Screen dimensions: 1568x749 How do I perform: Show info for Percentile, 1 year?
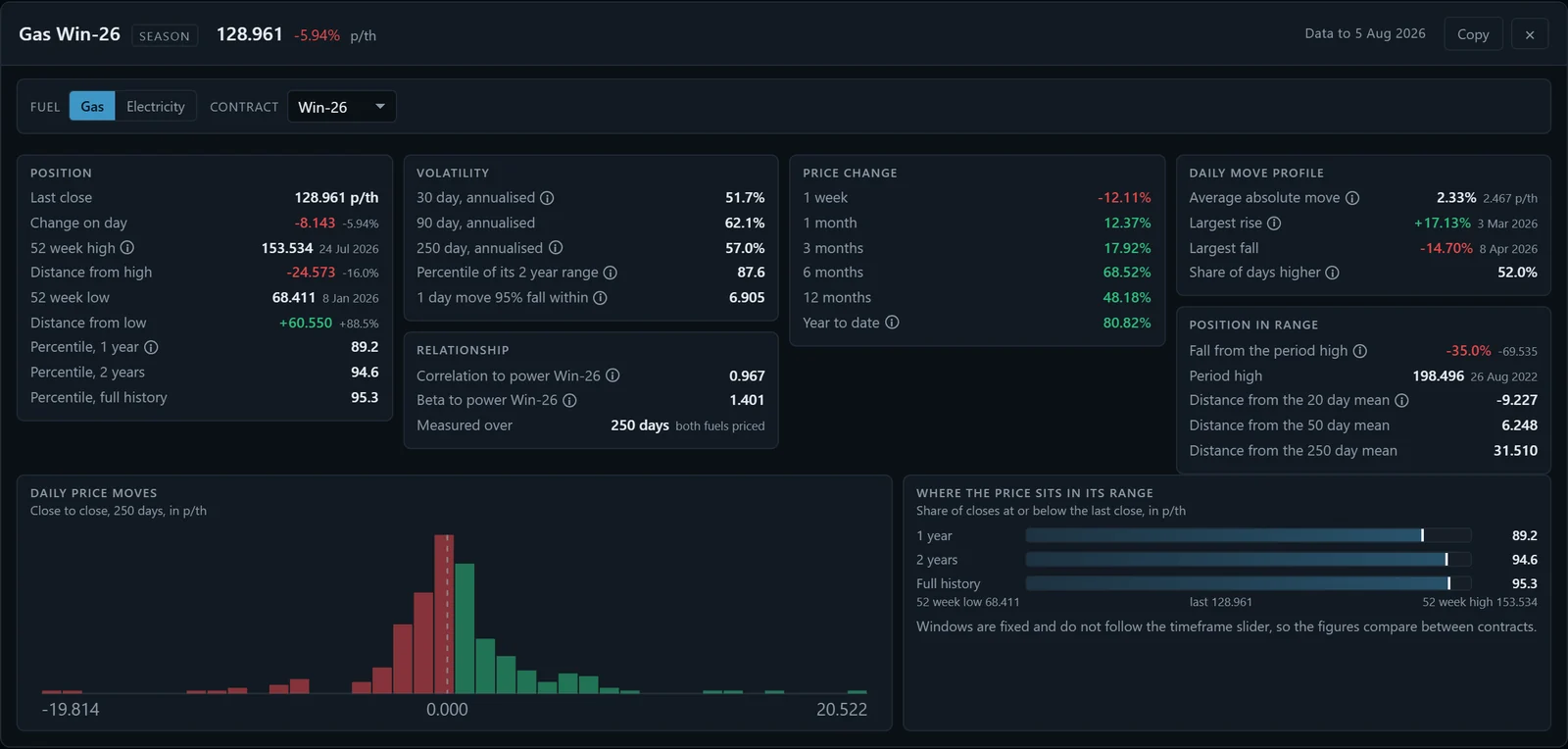tap(151, 347)
